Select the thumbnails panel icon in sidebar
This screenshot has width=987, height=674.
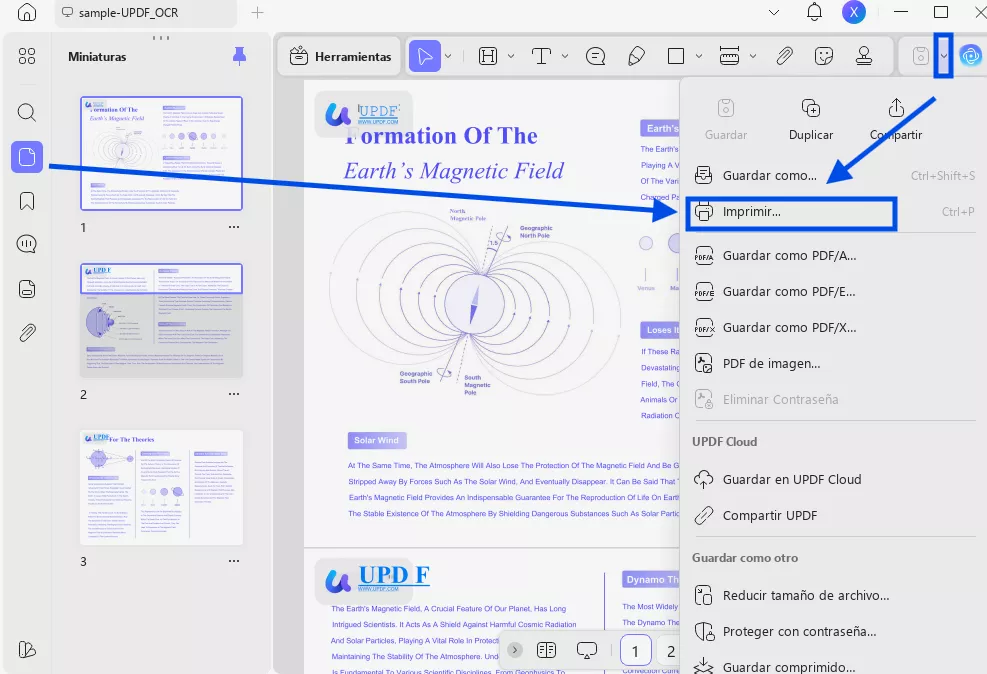tap(26, 156)
